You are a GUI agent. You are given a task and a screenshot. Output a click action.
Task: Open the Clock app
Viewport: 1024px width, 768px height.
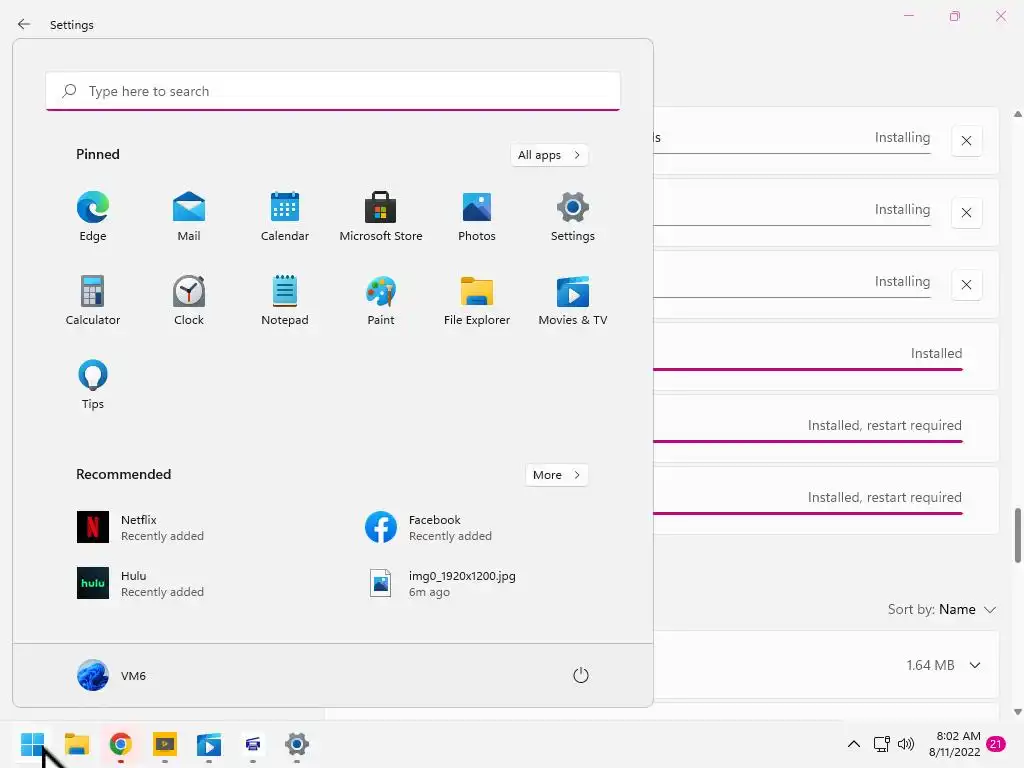pos(189,300)
